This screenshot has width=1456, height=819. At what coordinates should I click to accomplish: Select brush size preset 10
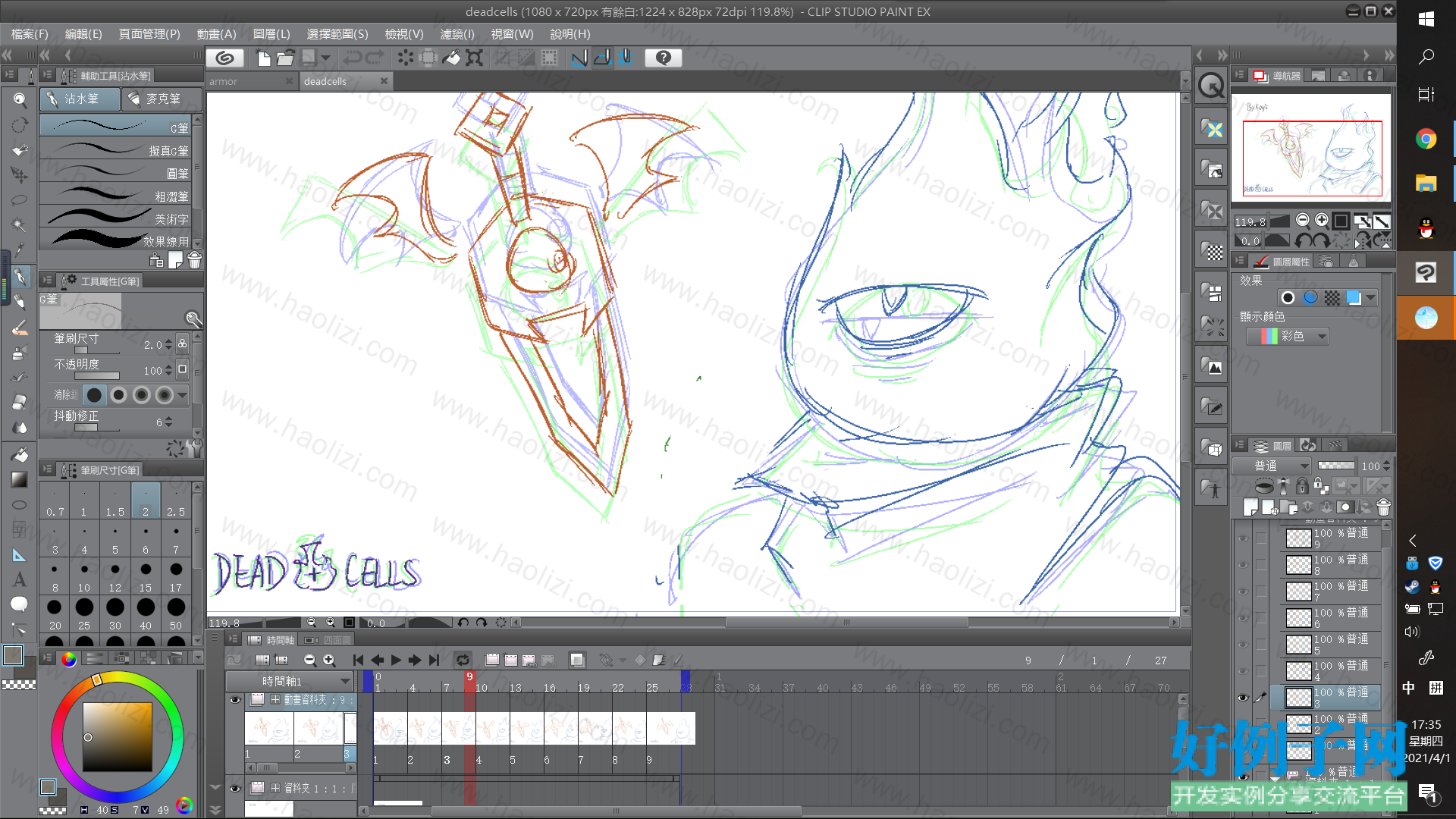84,577
